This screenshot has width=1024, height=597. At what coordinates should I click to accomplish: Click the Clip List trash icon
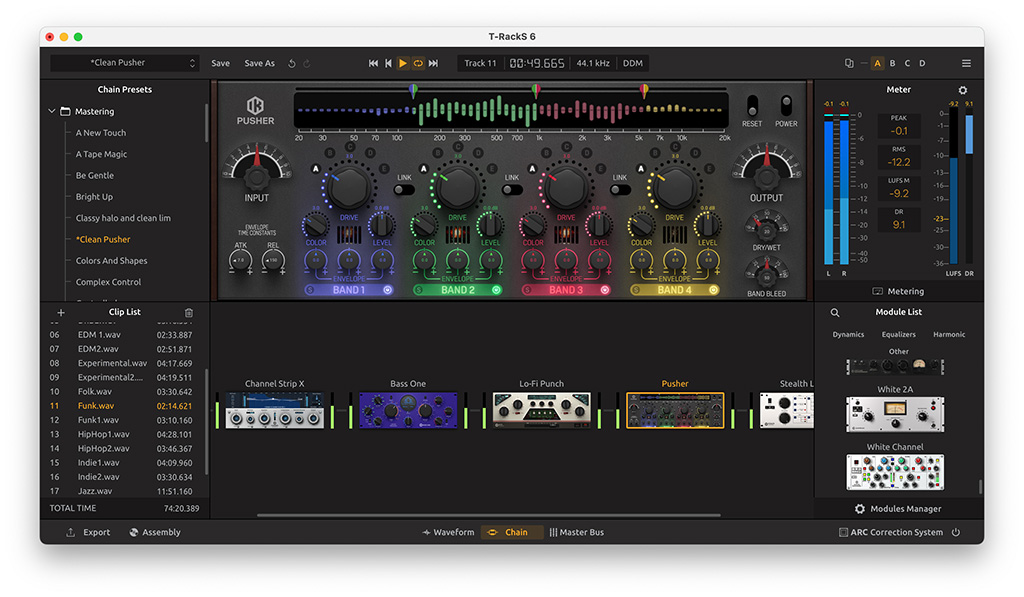tap(189, 312)
